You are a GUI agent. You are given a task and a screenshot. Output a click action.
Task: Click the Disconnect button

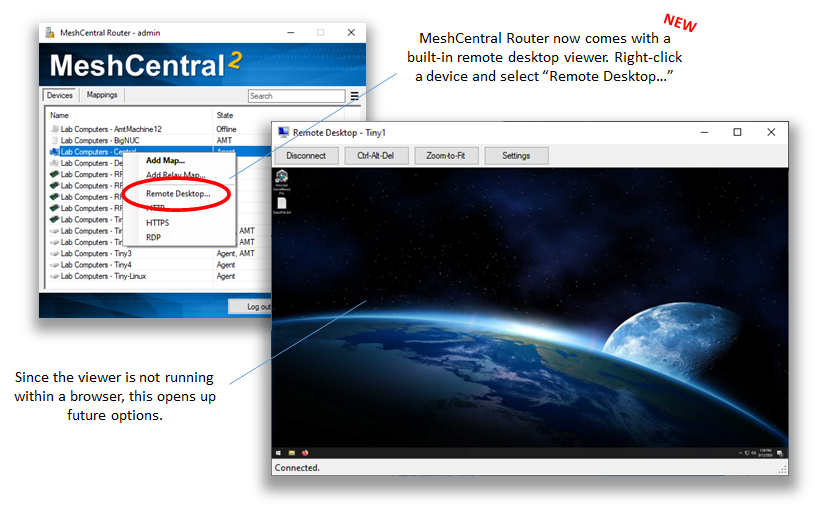[305, 156]
